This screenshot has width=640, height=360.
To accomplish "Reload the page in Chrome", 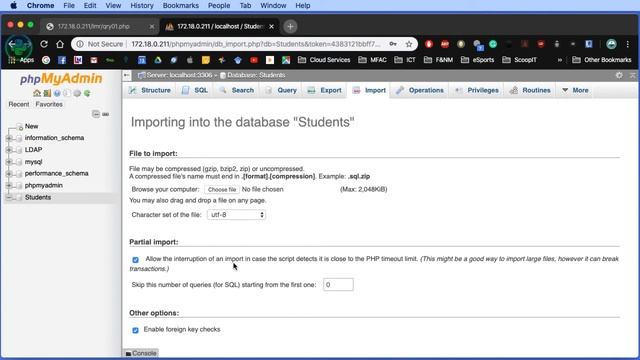I will coord(44,44).
